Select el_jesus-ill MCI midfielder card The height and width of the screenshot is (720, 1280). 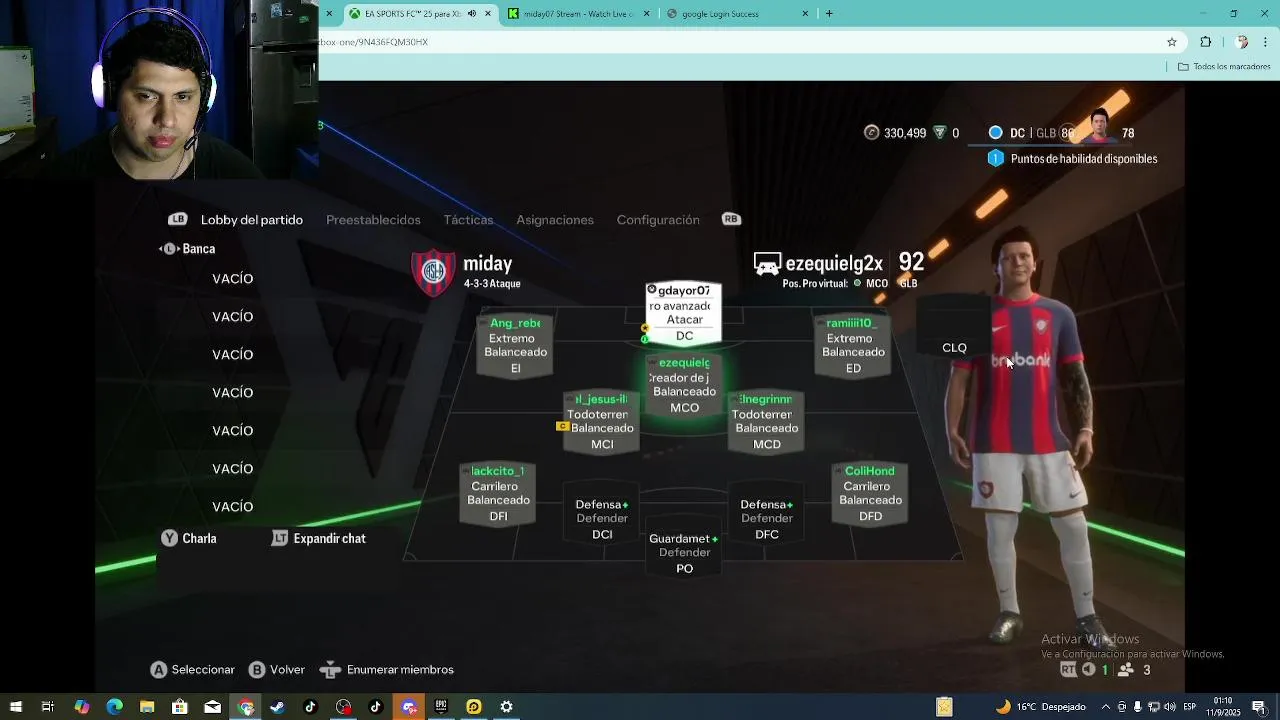[x=601, y=421]
